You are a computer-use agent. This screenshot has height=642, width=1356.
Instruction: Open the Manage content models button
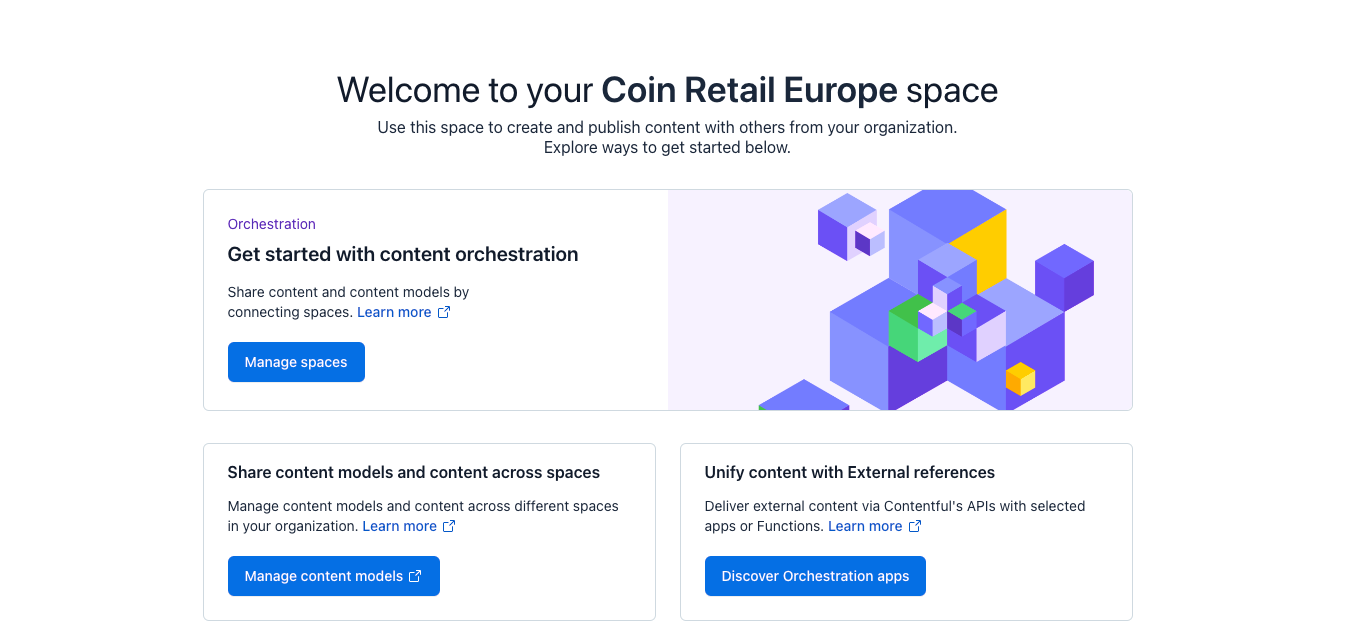click(x=333, y=576)
